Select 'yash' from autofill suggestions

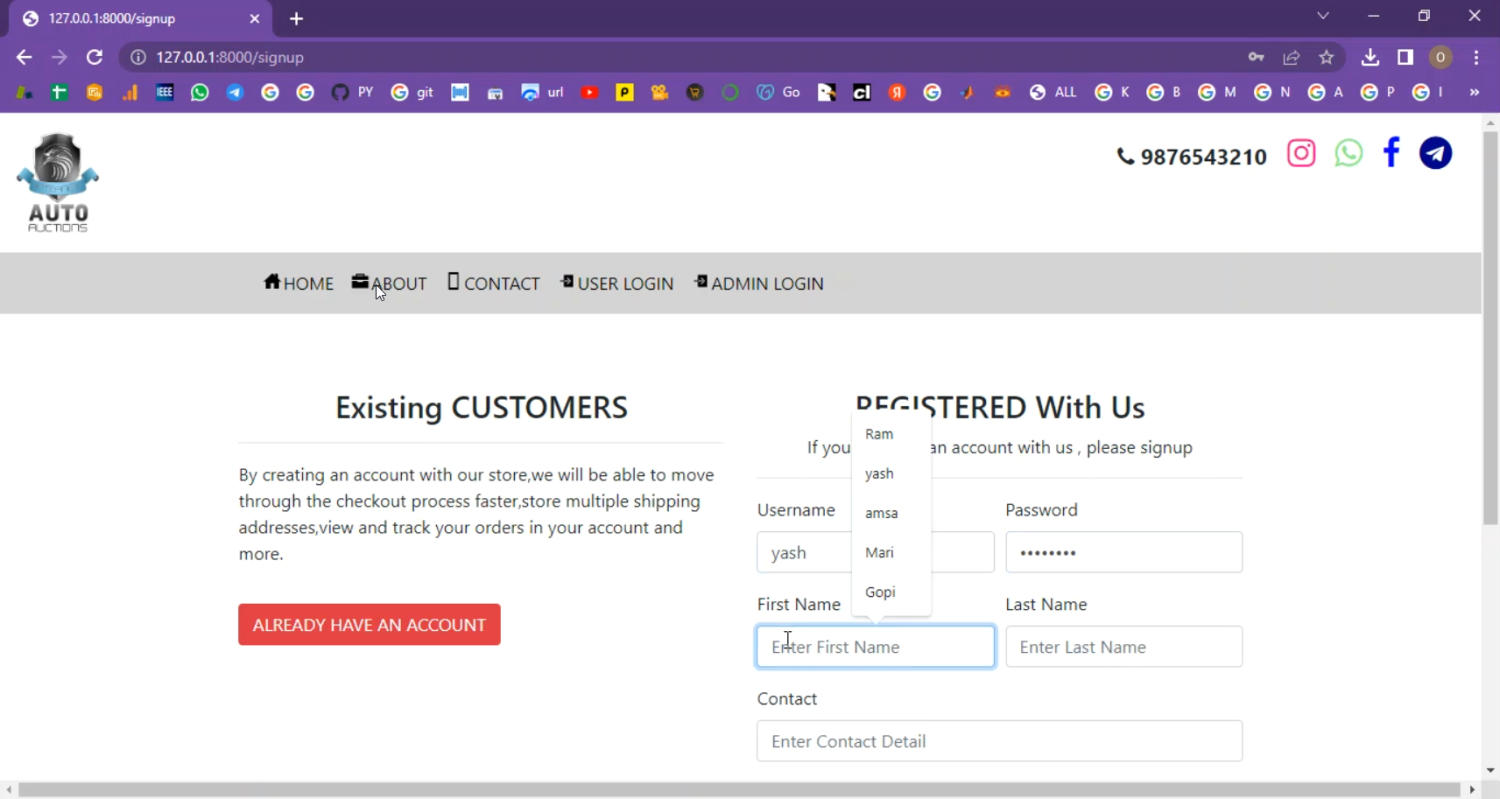880,473
